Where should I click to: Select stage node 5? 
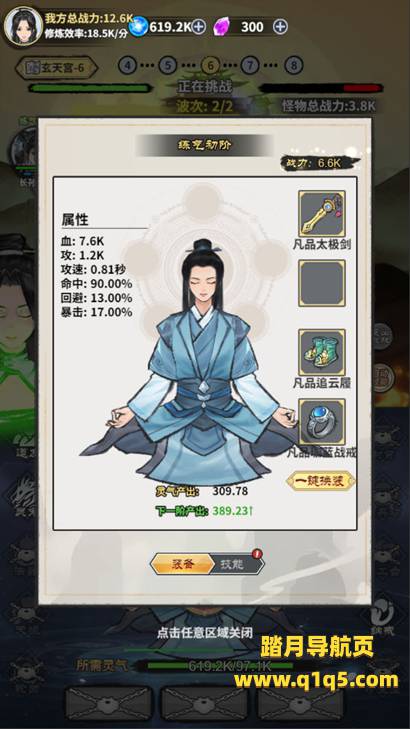168,66
